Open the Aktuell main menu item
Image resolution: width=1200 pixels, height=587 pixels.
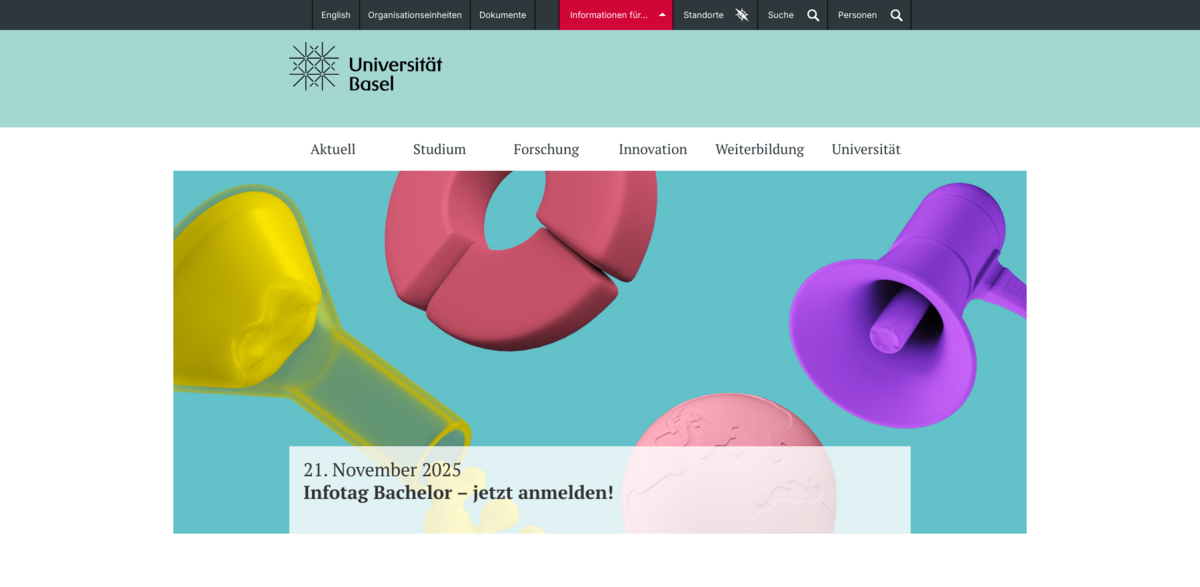(333, 149)
